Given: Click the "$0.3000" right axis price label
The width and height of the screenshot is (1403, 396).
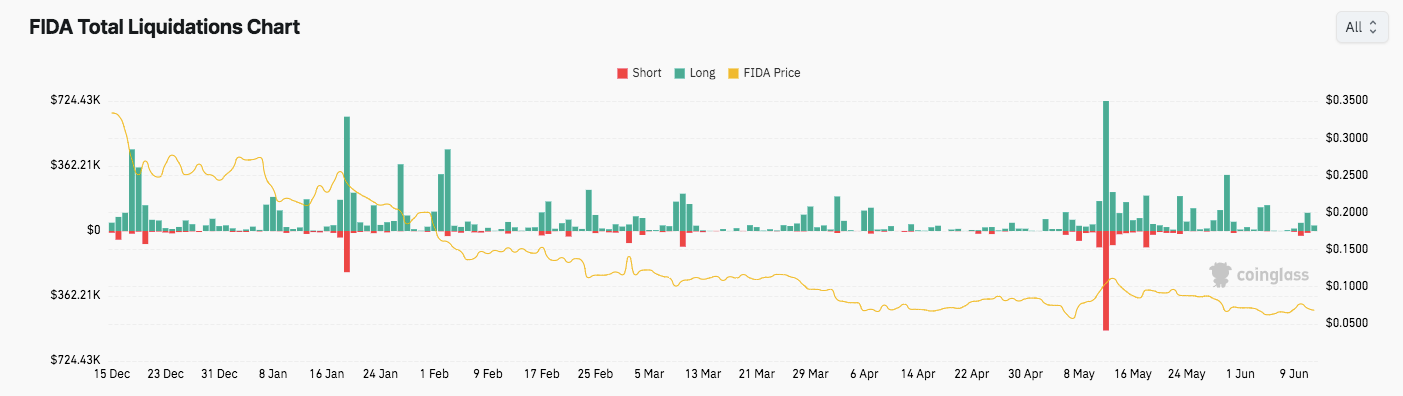Looking at the screenshot, I should 1346,138.
